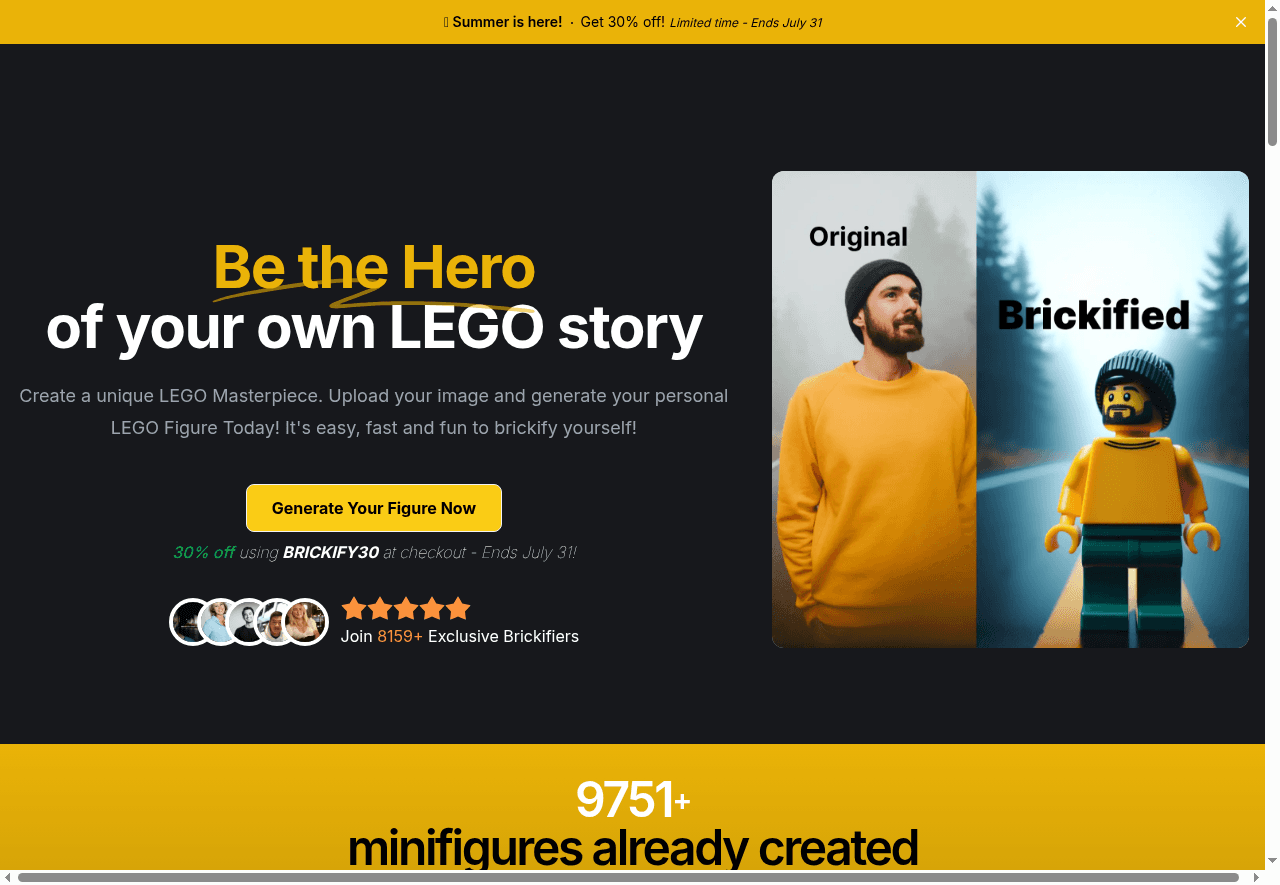This screenshot has width=1280, height=885.
Task: Click the Be the Hero headline
Action: pos(374,267)
